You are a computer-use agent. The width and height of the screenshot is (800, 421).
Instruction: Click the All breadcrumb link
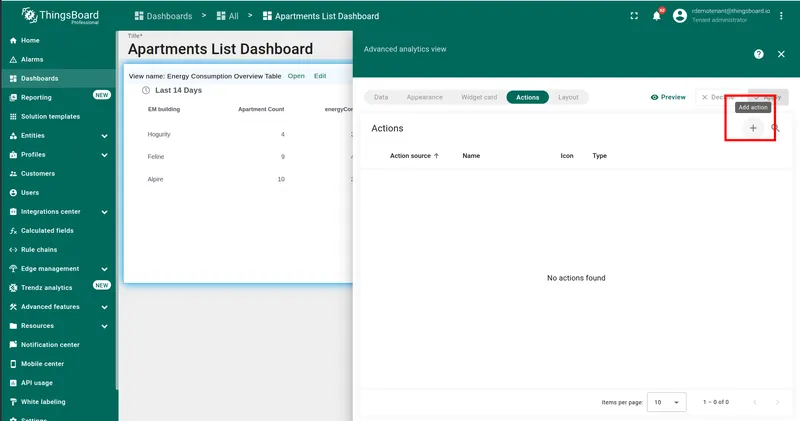pyautogui.click(x=228, y=16)
